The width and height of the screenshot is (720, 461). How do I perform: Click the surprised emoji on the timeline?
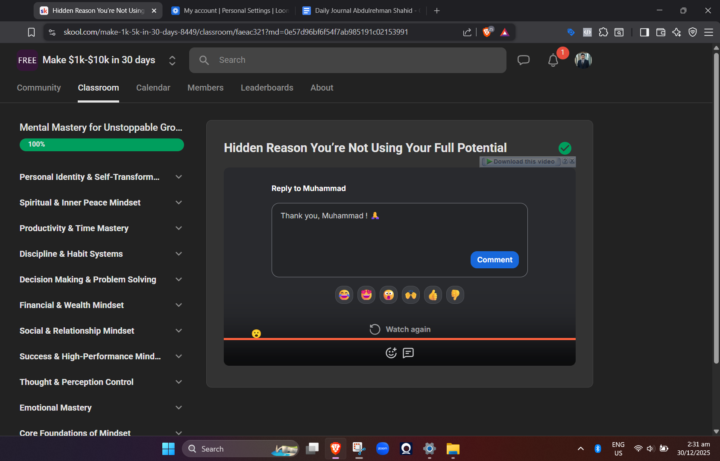(256, 334)
